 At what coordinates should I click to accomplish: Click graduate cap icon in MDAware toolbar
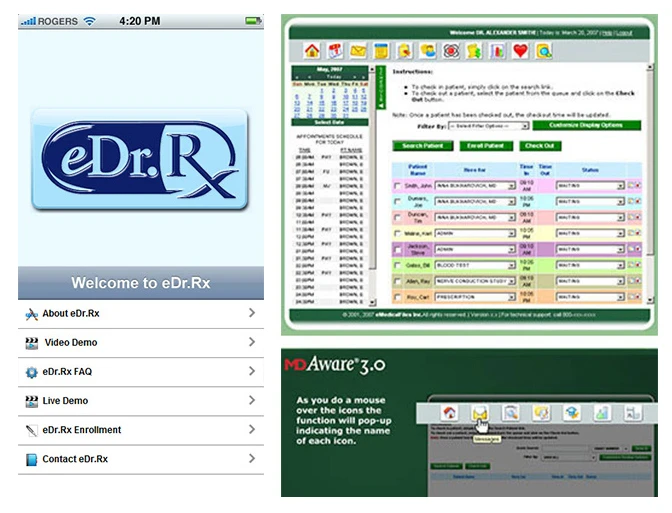click(x=572, y=413)
